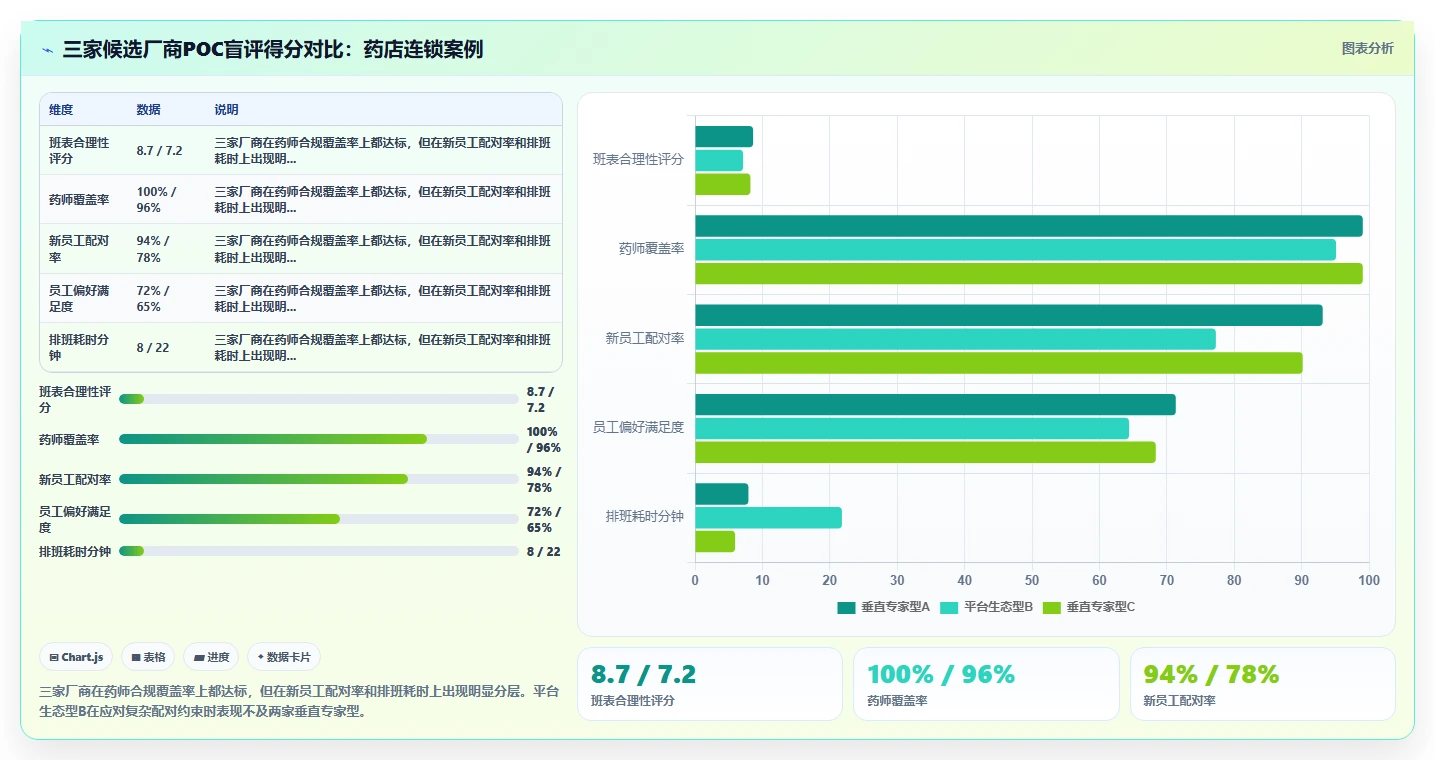
Task: Click the 垂直专家型A bar for 药师覆盖率
Action: coord(1028,226)
